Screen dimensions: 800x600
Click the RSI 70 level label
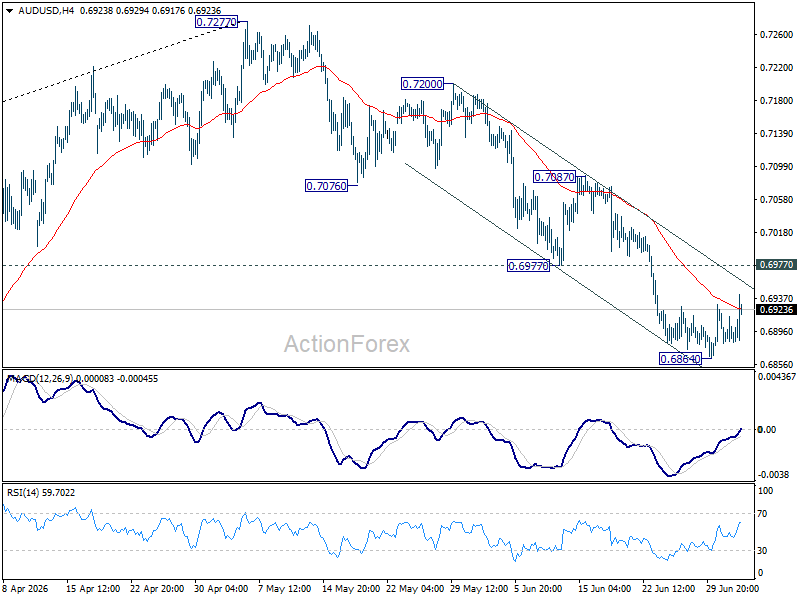click(762, 514)
